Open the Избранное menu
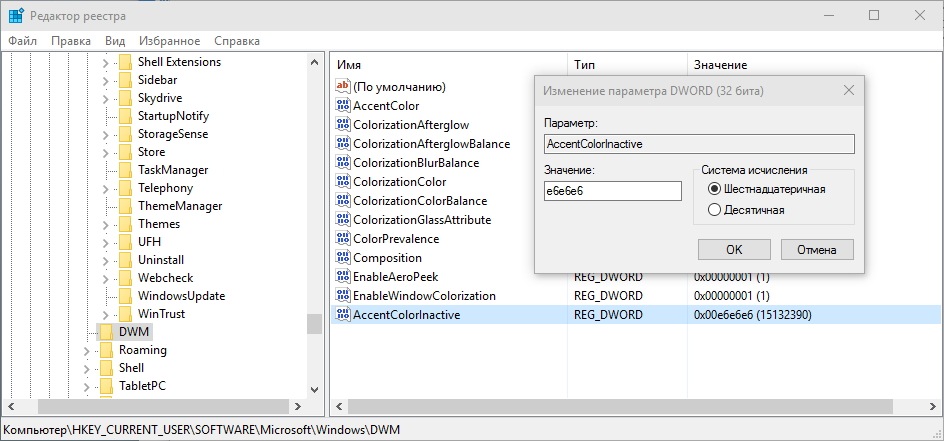Image resolution: width=944 pixels, height=441 pixels. (169, 41)
